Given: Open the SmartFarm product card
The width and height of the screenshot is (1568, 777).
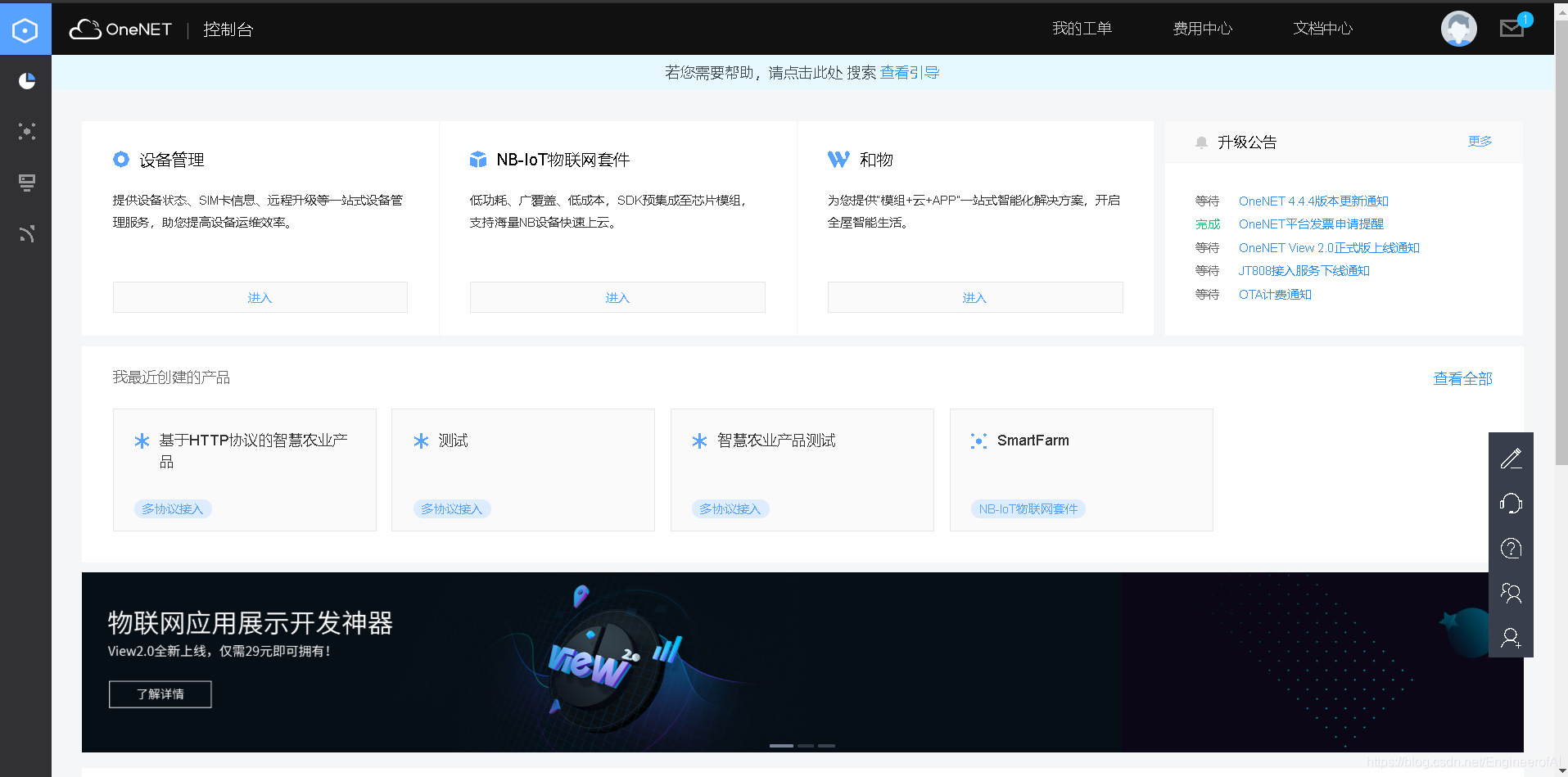Looking at the screenshot, I should 1080,469.
